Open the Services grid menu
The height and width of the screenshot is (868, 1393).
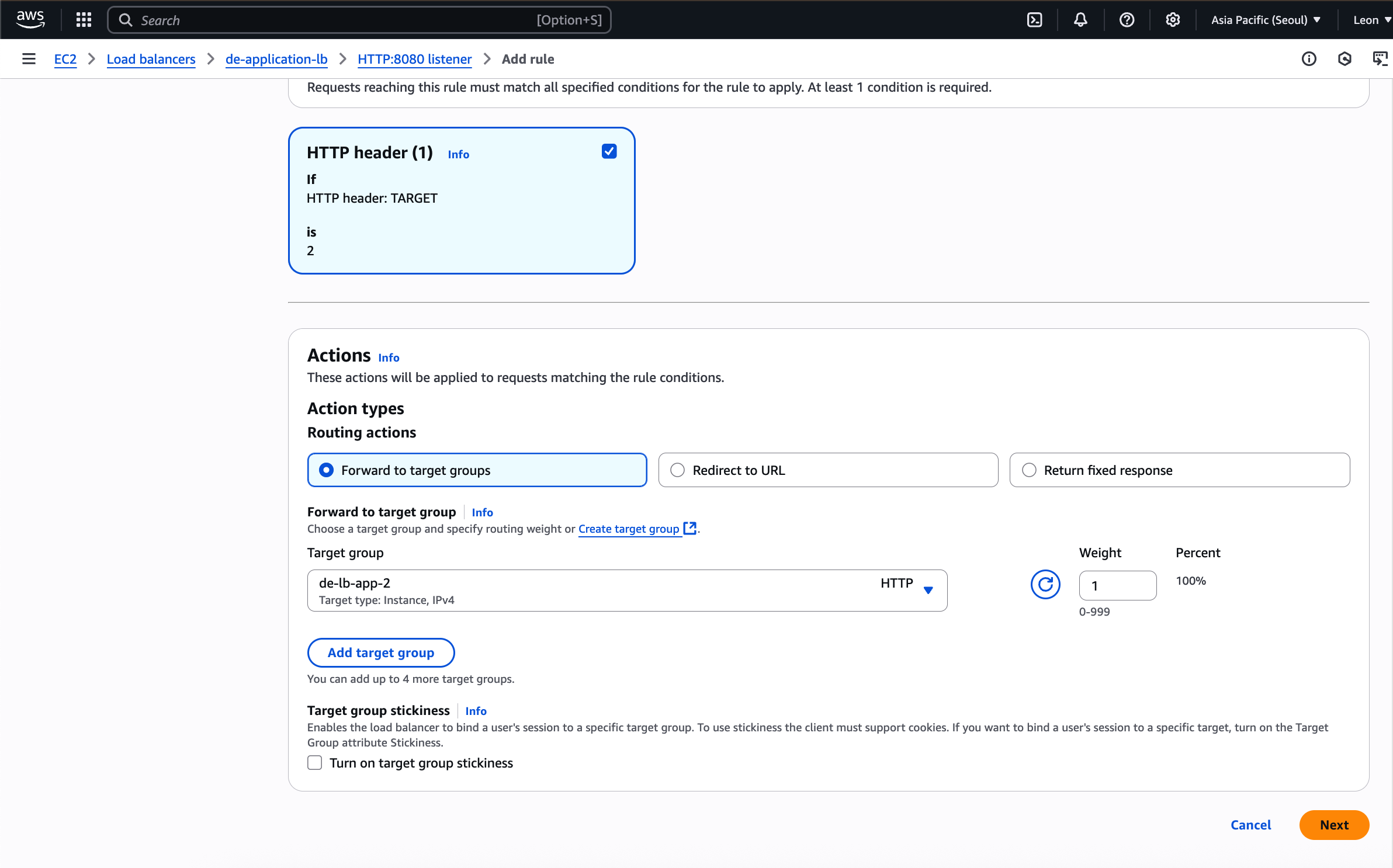(x=84, y=19)
